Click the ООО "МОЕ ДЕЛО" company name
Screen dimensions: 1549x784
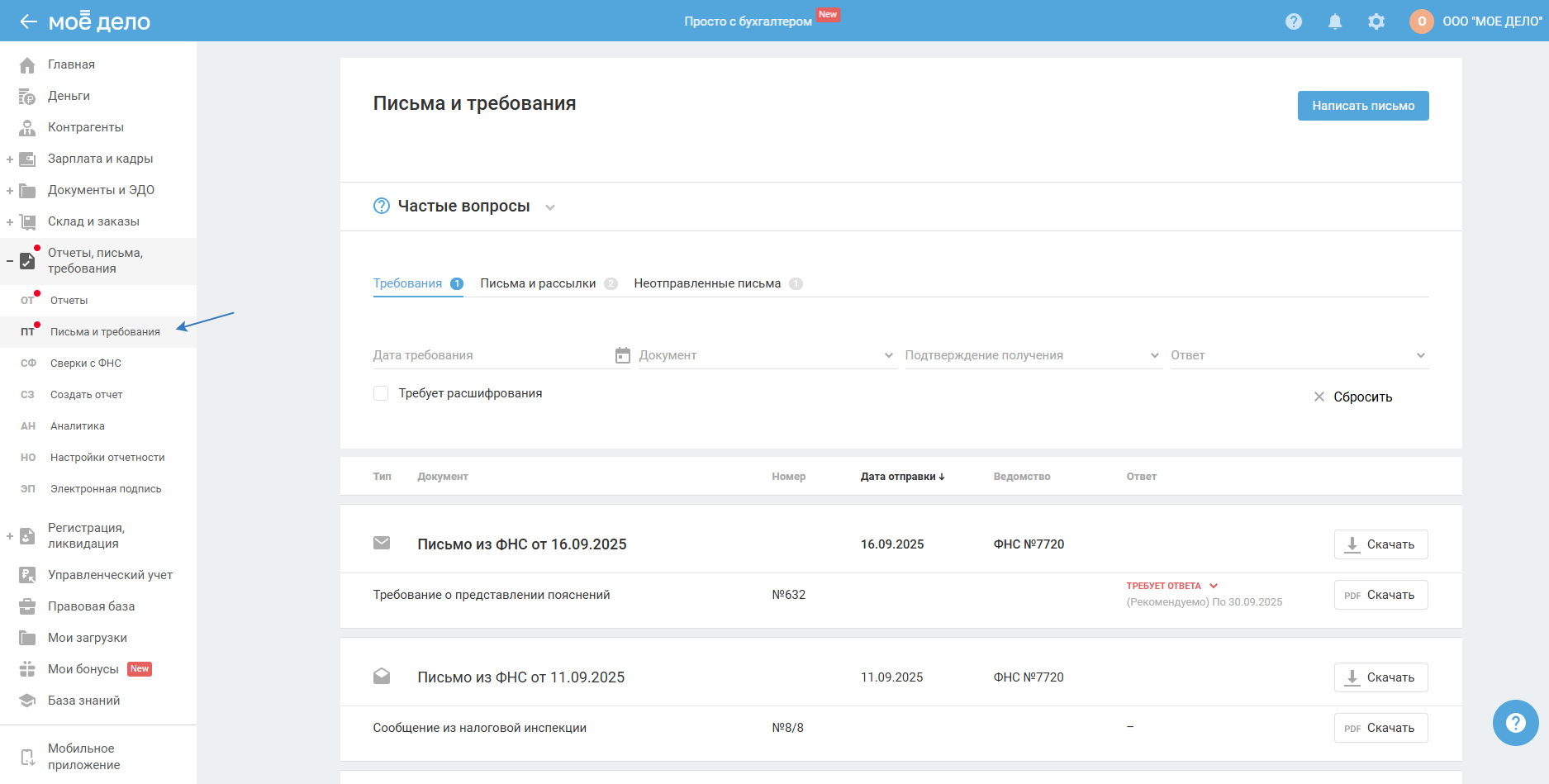1492,21
